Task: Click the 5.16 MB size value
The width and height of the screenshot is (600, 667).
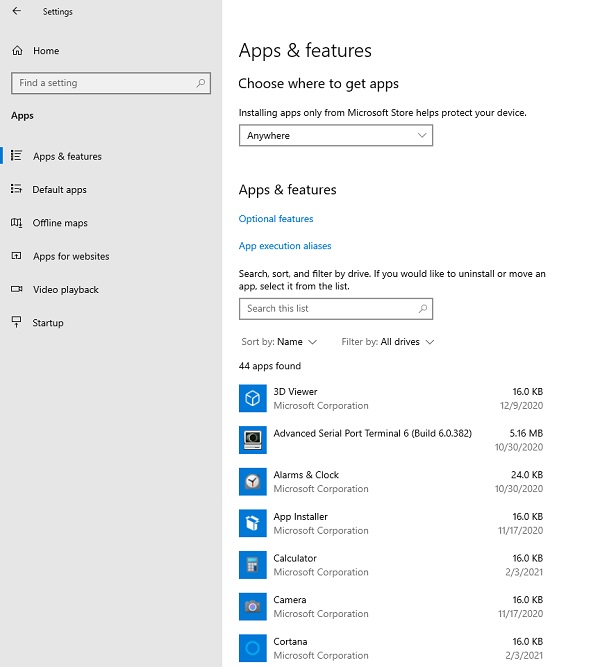Action: 526,433
